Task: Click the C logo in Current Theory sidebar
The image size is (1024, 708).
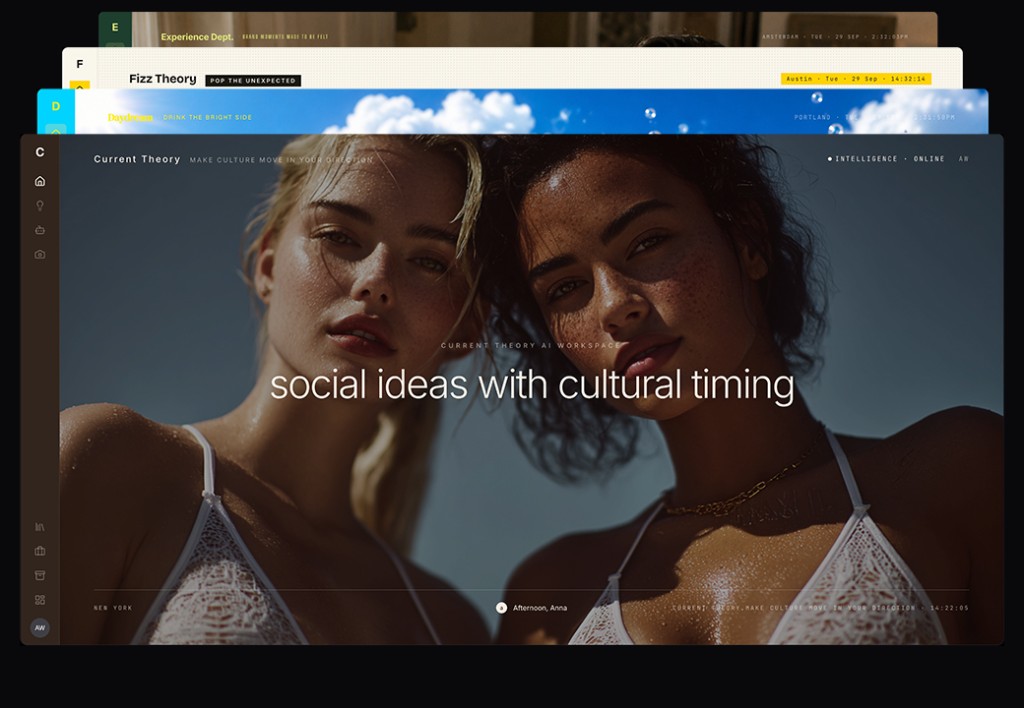Action: 40,152
